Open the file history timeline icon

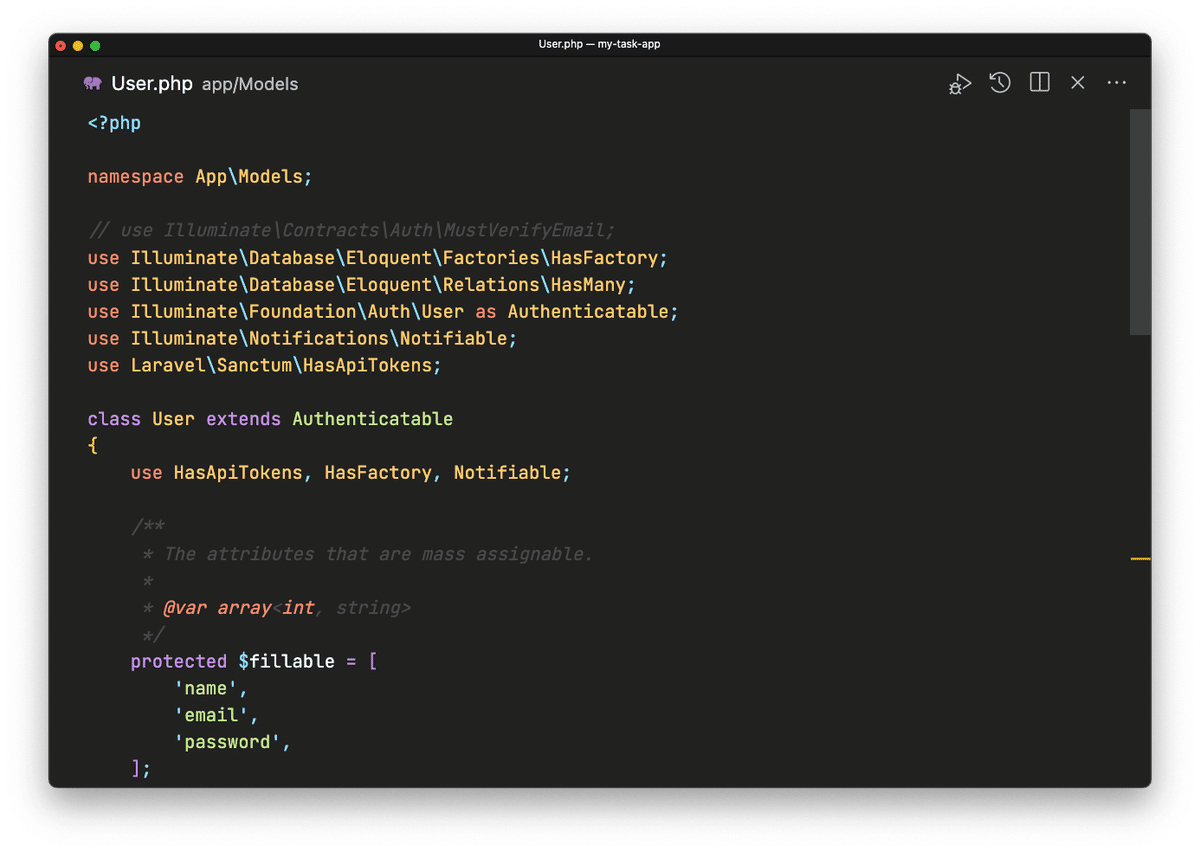(1000, 83)
